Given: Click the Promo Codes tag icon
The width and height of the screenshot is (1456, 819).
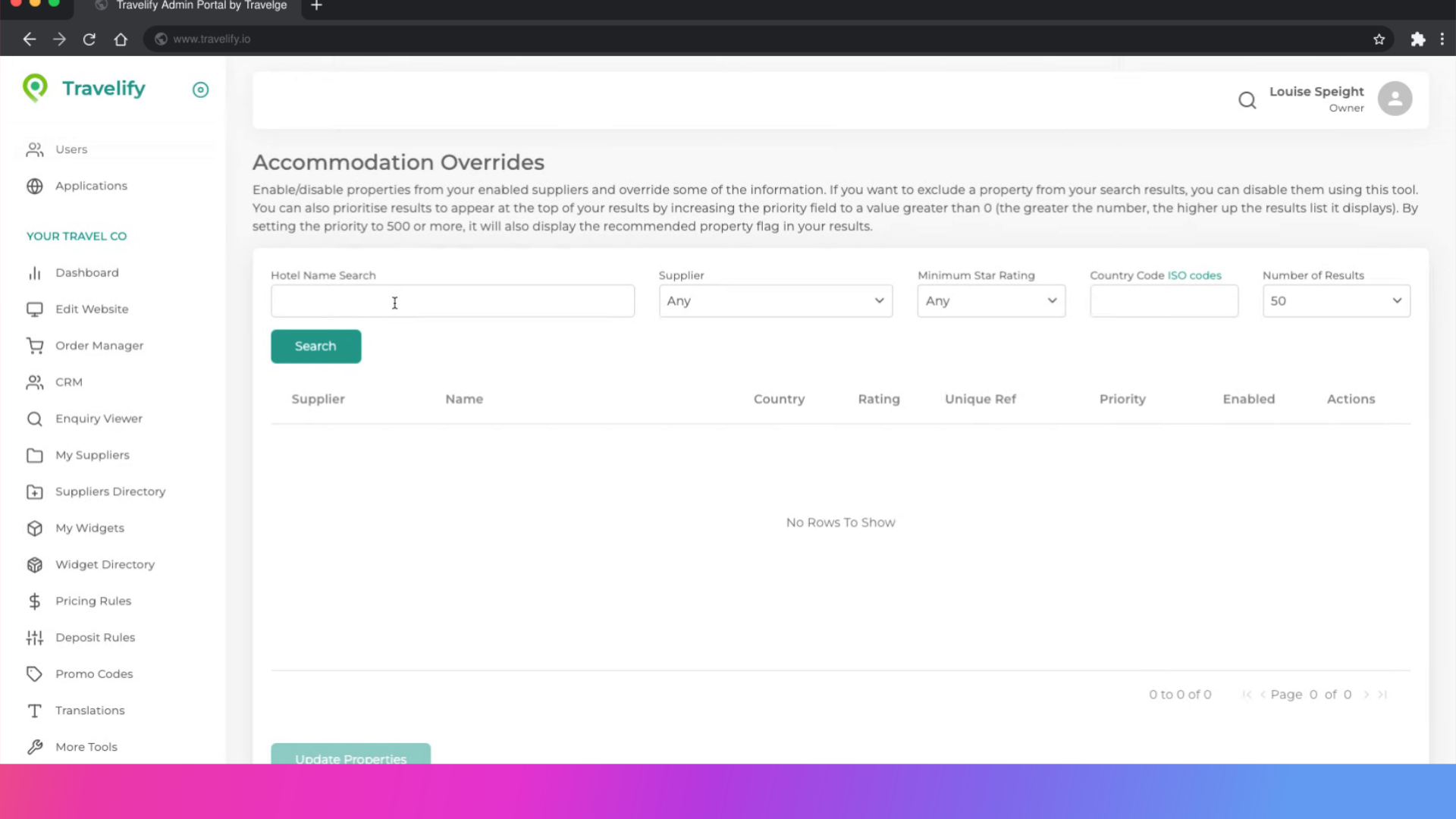Looking at the screenshot, I should [x=35, y=674].
